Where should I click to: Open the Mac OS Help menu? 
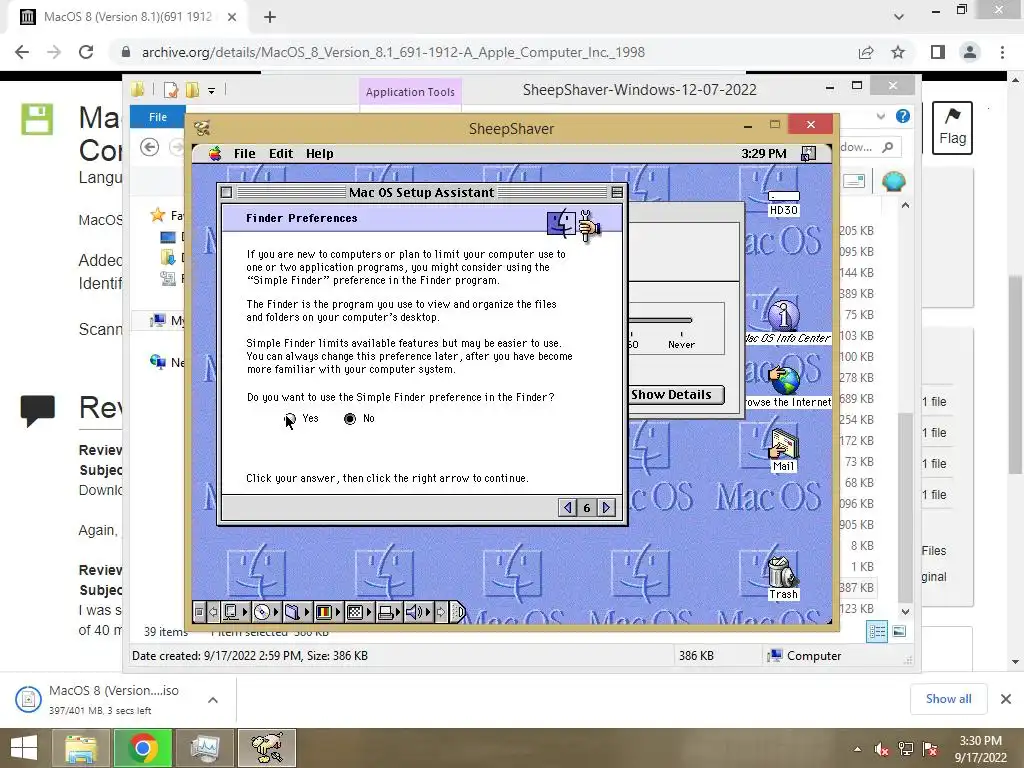coord(319,153)
